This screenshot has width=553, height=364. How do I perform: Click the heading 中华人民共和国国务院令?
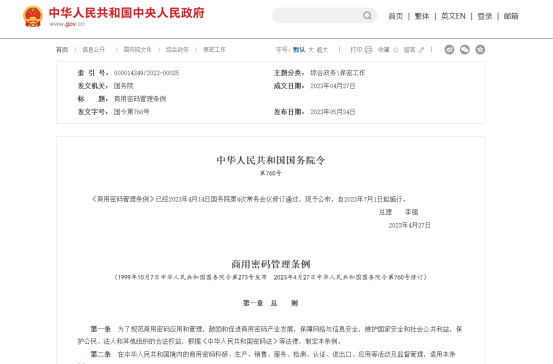(x=271, y=160)
